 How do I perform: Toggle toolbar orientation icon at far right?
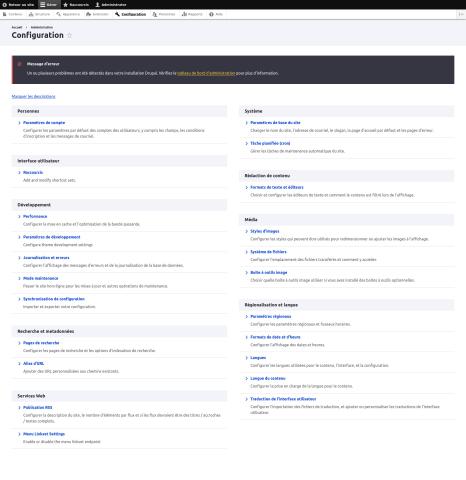tap(461, 14)
